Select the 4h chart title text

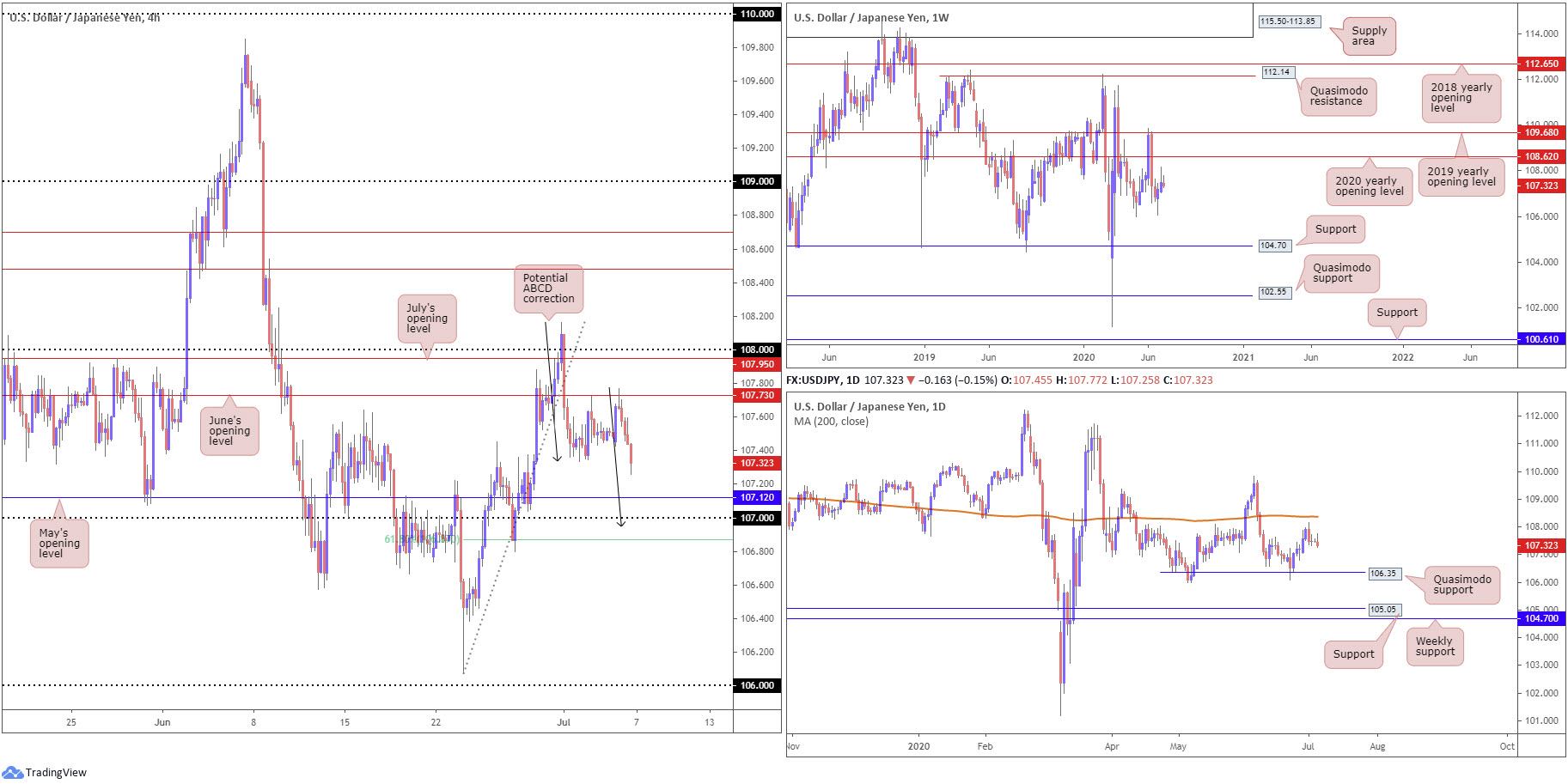pyautogui.click(x=84, y=17)
